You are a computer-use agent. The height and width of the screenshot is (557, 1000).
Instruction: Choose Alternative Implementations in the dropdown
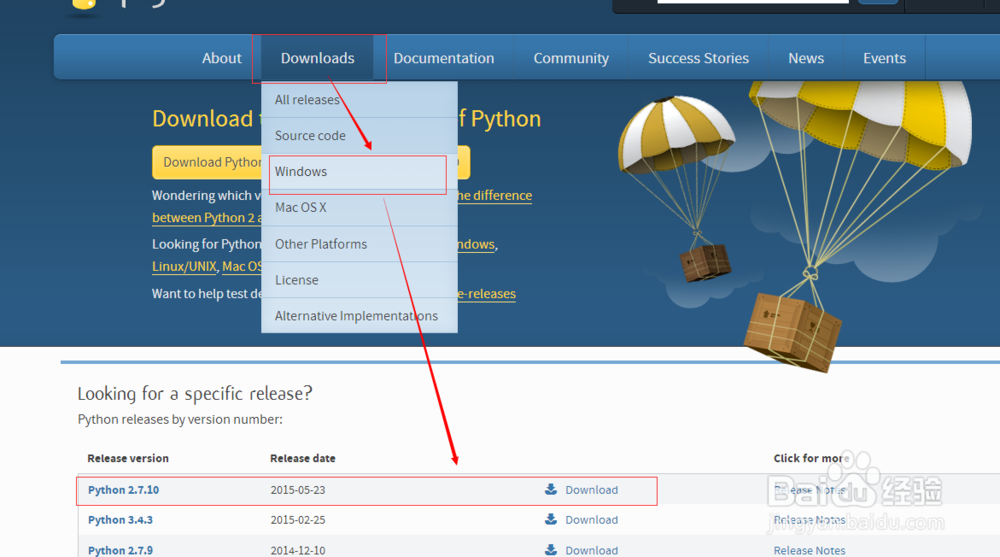click(x=359, y=316)
